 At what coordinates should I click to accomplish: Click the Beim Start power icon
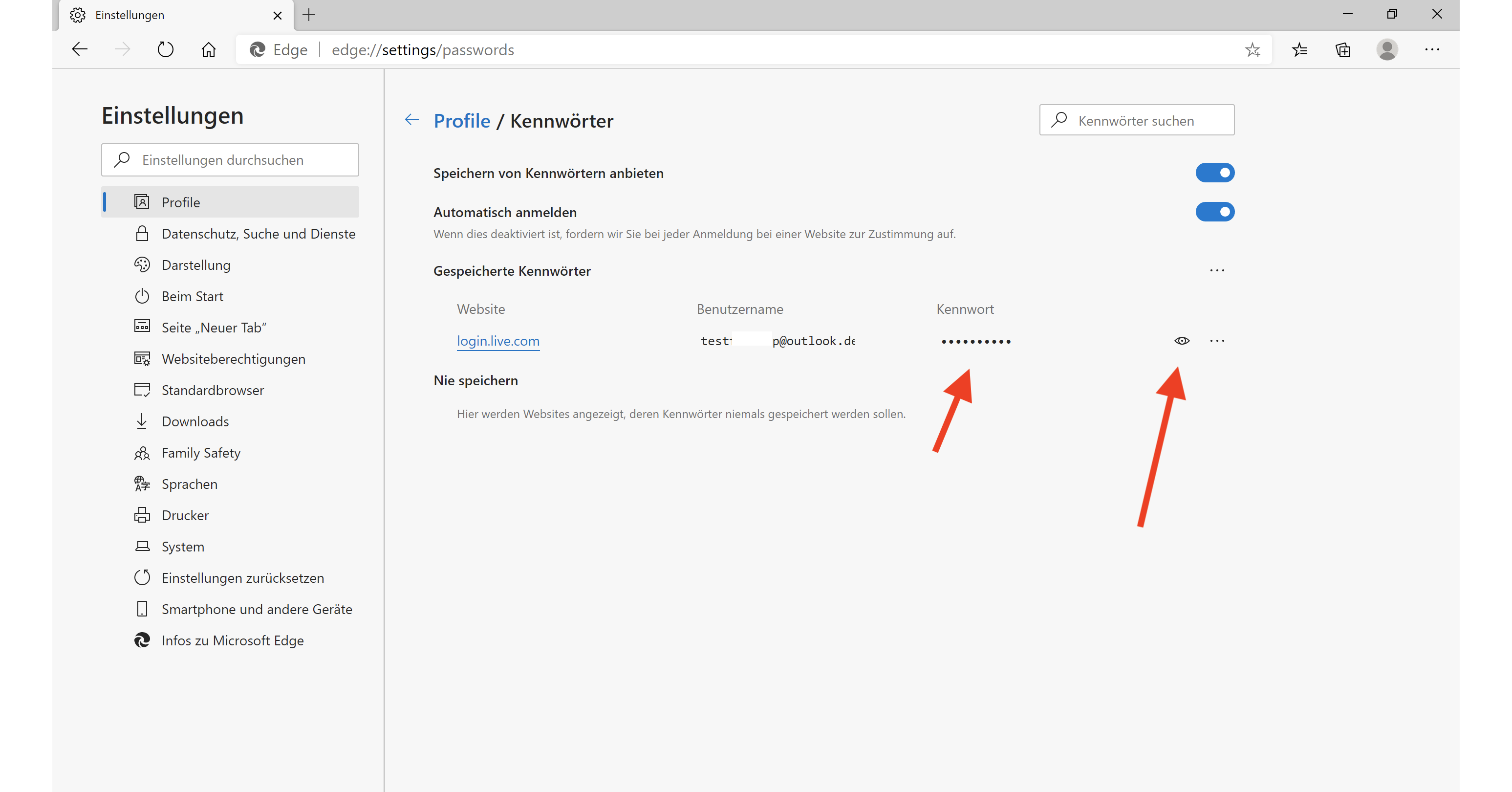pyautogui.click(x=143, y=296)
